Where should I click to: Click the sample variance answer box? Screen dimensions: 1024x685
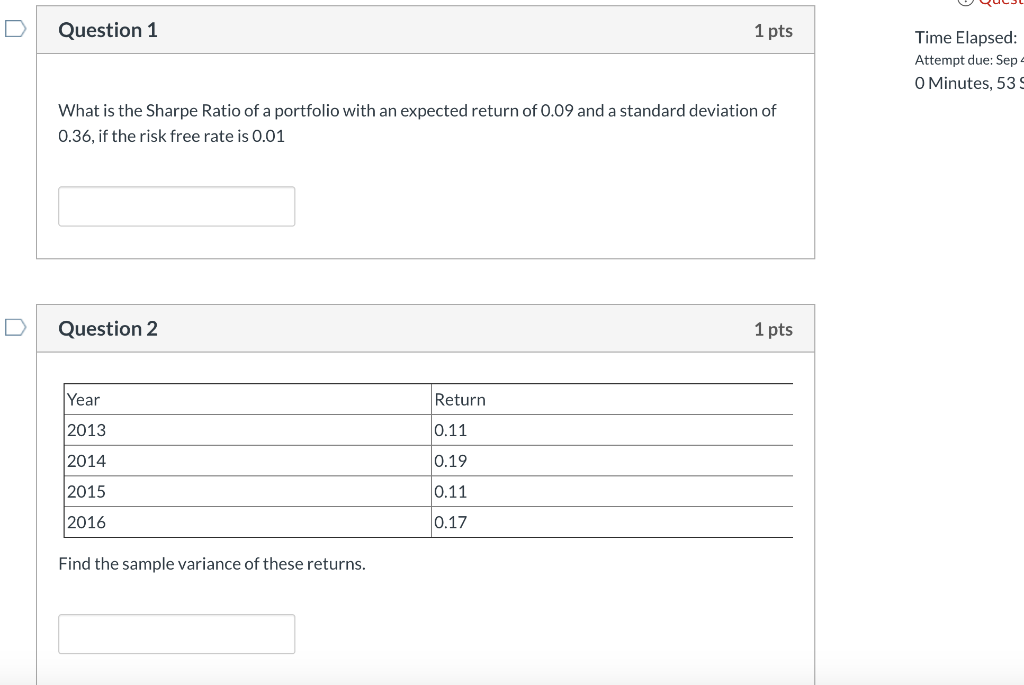click(176, 633)
